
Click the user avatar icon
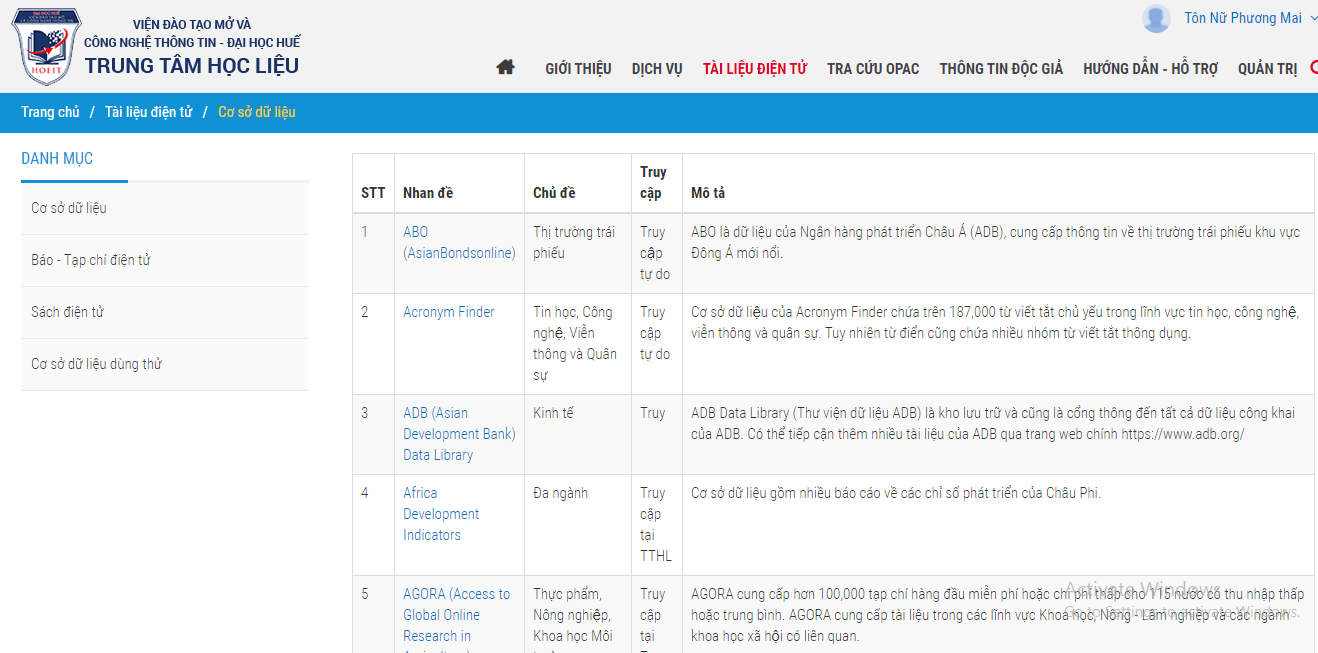[x=1156, y=18]
